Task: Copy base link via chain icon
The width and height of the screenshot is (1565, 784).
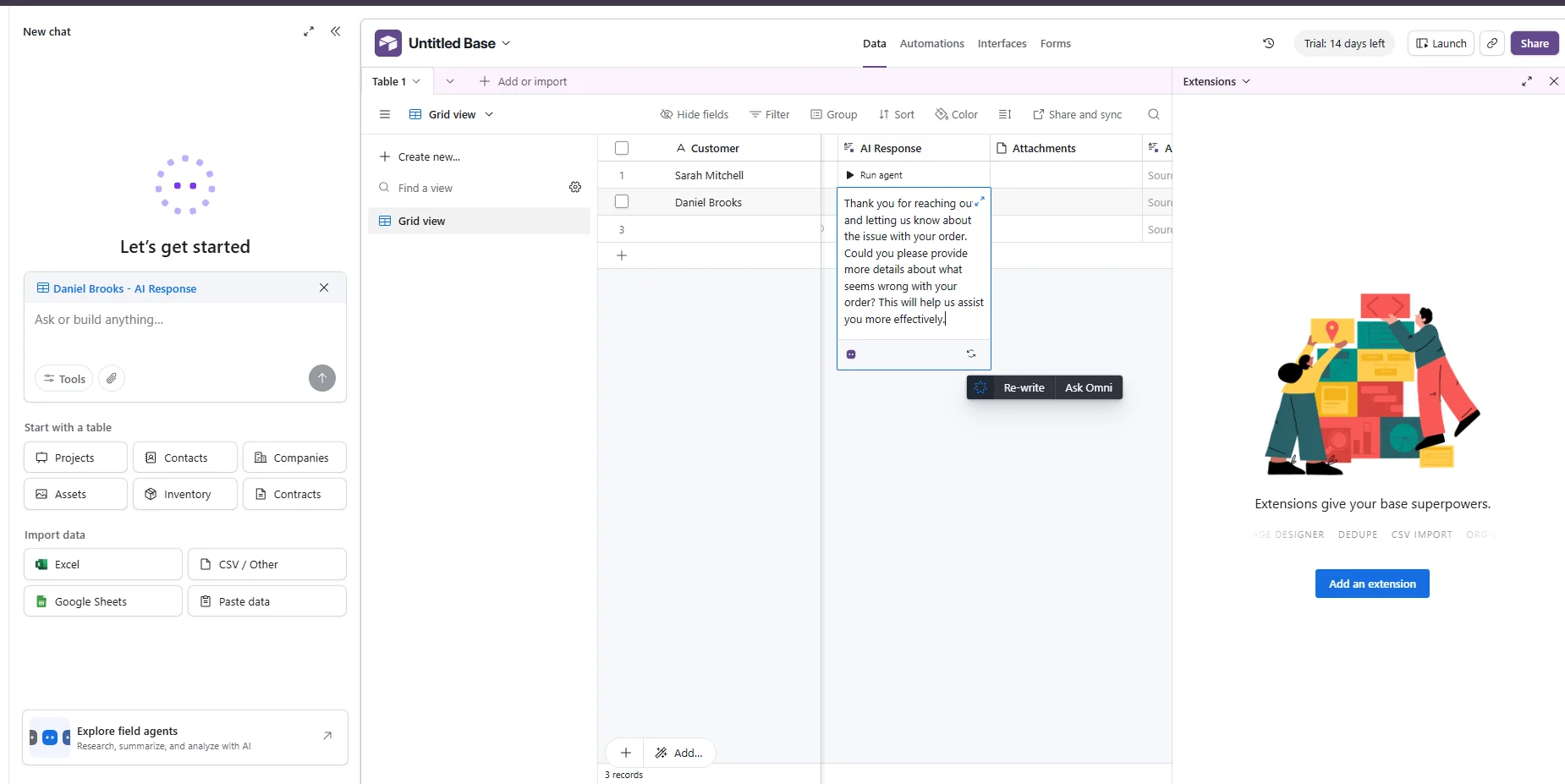Action: click(1492, 43)
